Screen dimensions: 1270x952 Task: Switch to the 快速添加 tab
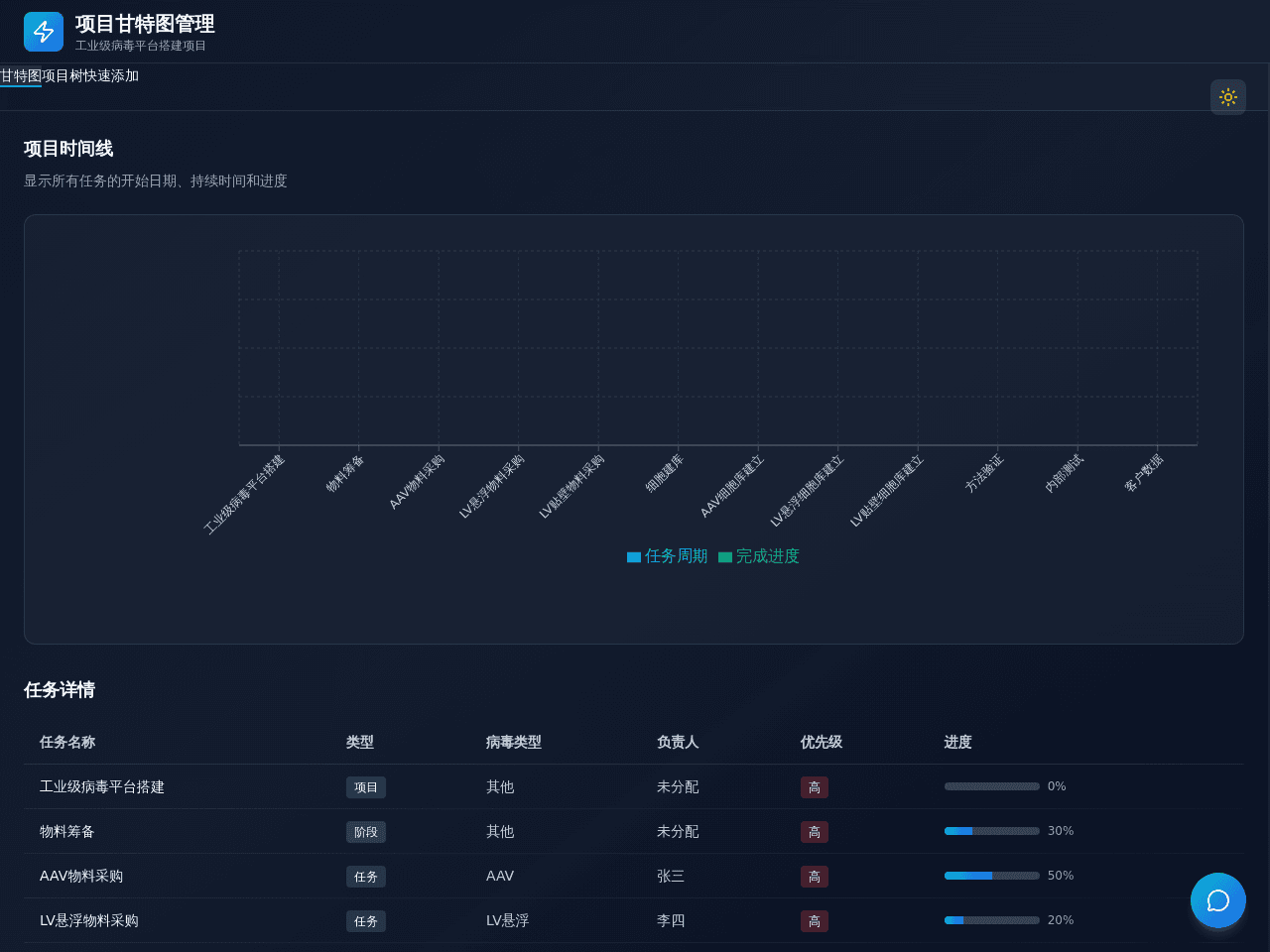[111, 76]
